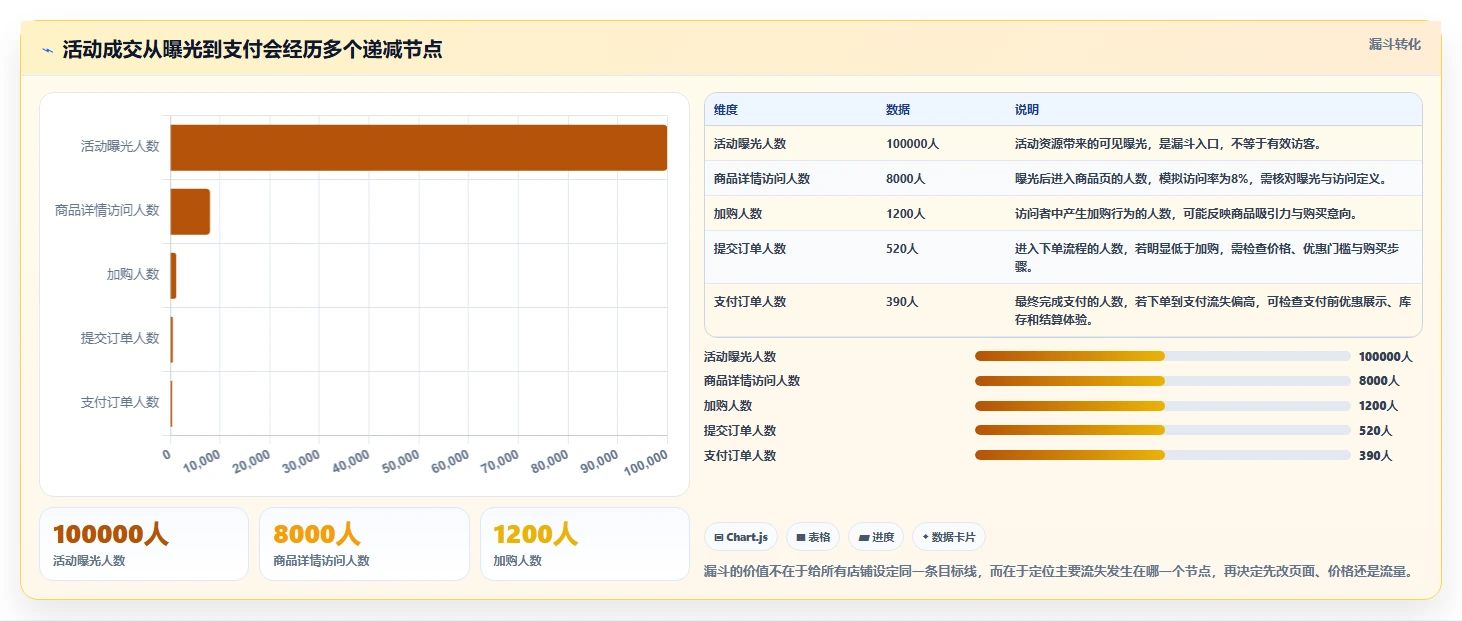Click the 100000人 cell in the table

click(912, 144)
